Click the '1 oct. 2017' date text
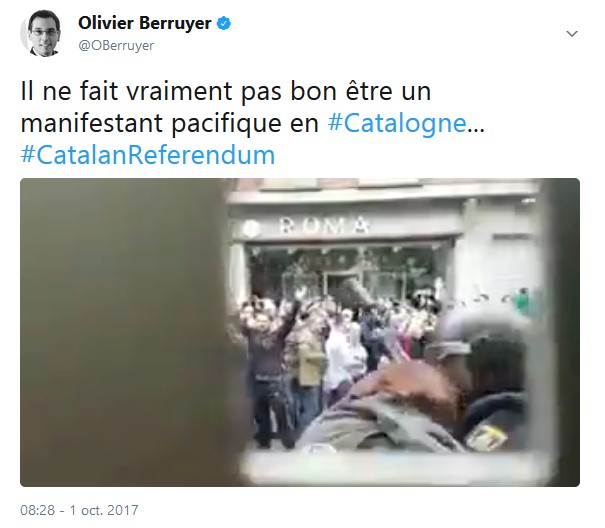This screenshot has height=528, width=605. coord(104,510)
